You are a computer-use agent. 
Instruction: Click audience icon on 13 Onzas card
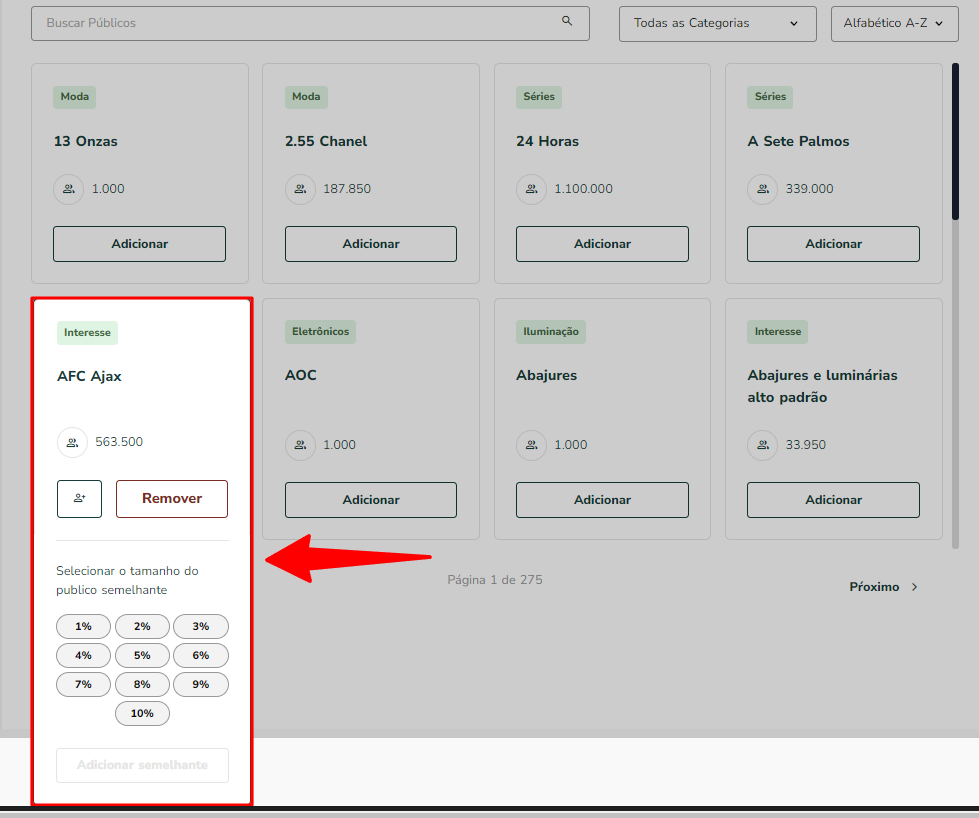(x=69, y=189)
